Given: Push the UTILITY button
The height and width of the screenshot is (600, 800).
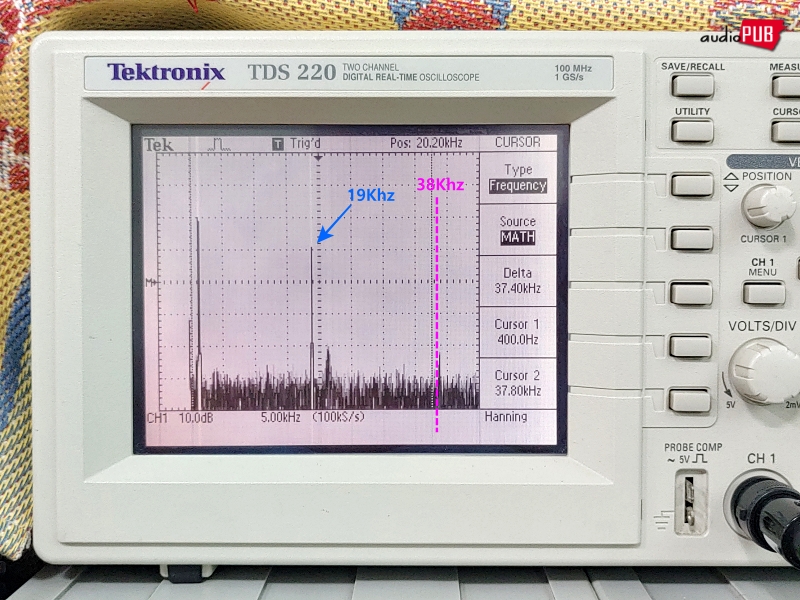Looking at the screenshot, I should pyautogui.click(x=692, y=130).
